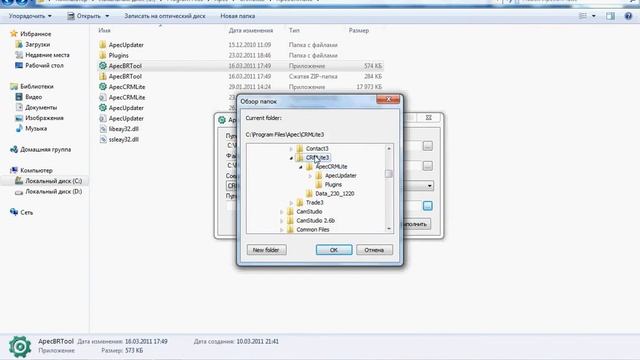Image resolution: width=640 pixels, height=360 pixels.
Task: Expand the ApecUpdater folder in tree
Action: pos(310,176)
